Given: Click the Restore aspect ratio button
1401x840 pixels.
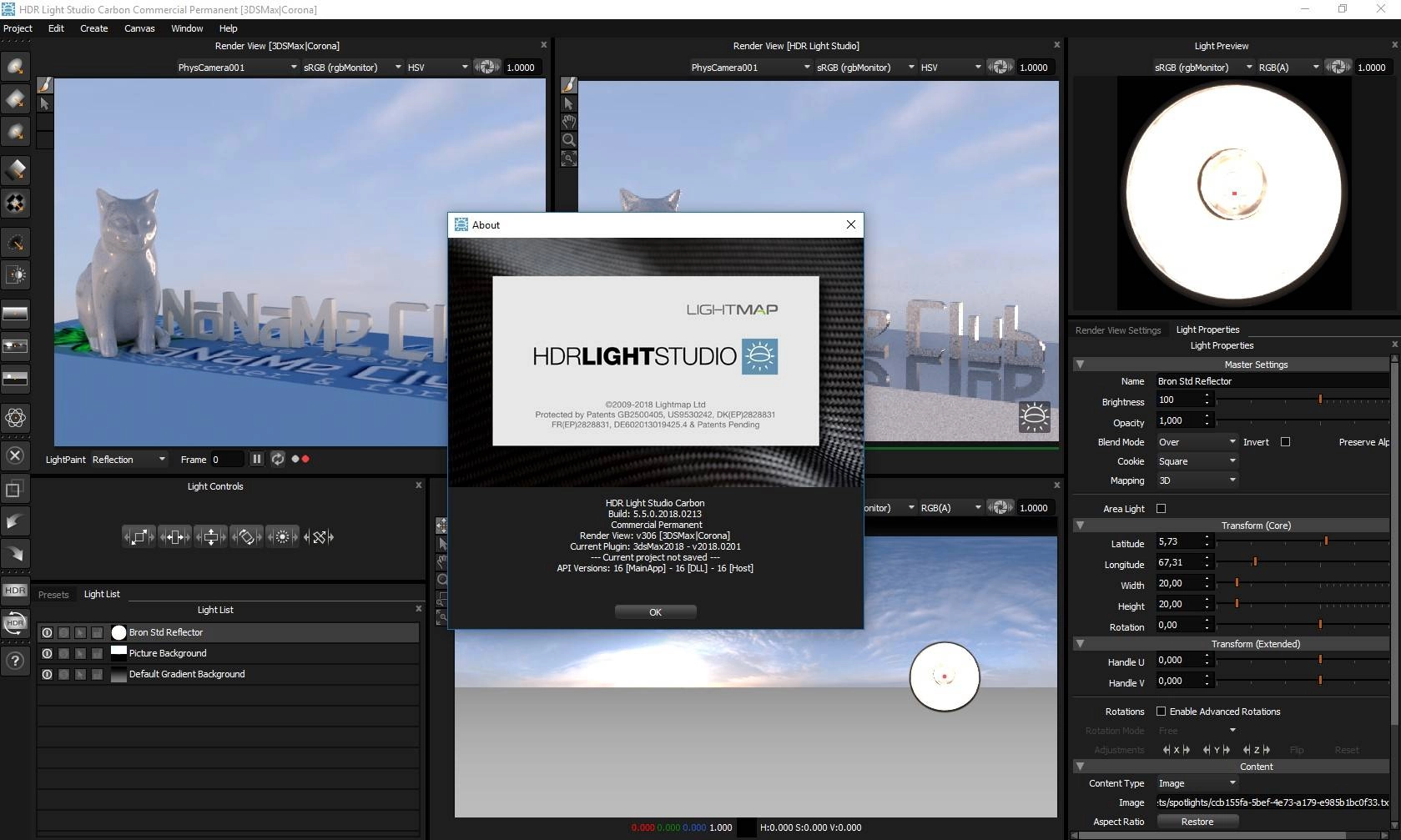Looking at the screenshot, I should pyautogui.click(x=1197, y=822).
